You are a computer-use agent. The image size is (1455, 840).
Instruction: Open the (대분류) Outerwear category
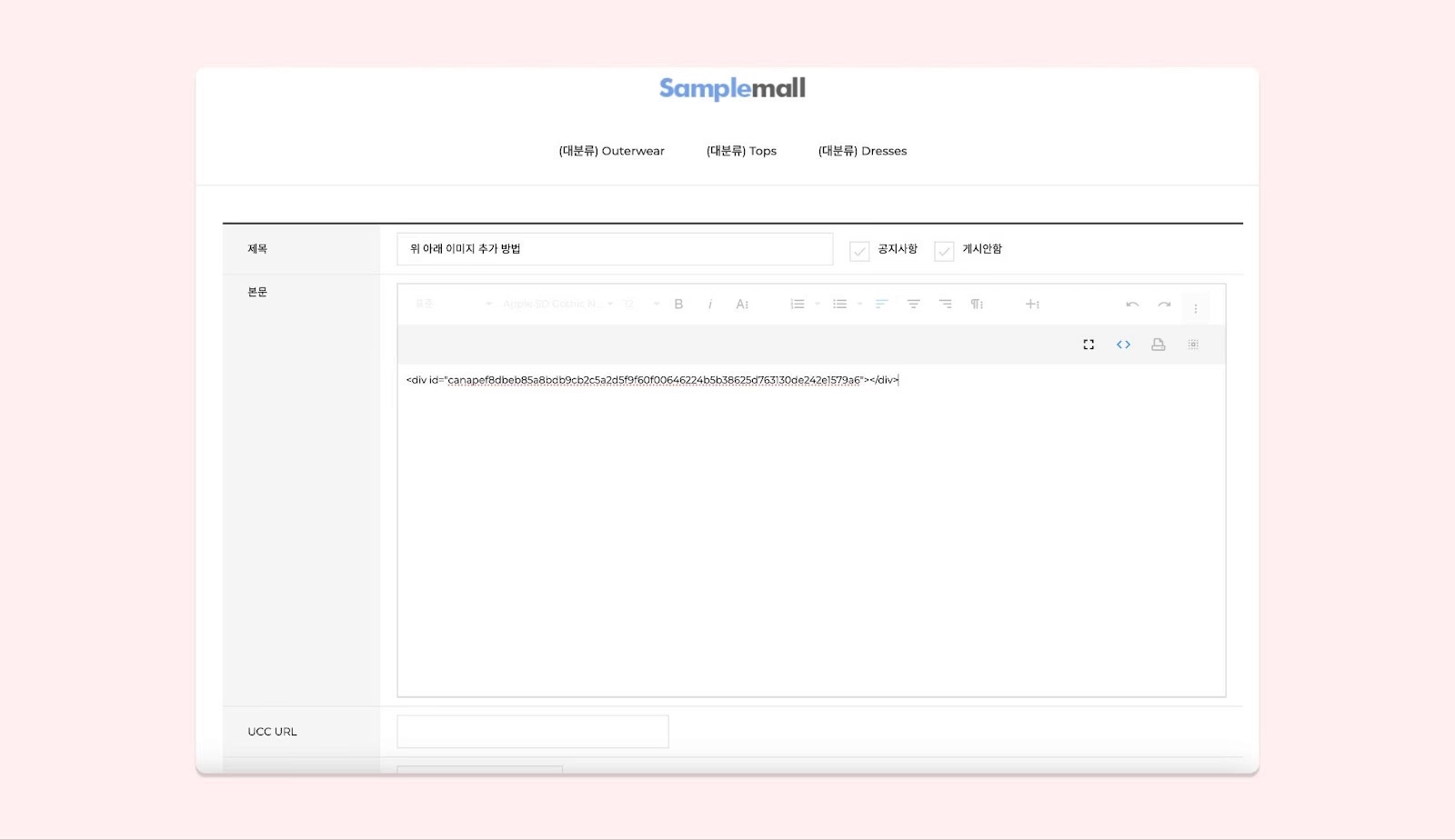[x=611, y=151]
